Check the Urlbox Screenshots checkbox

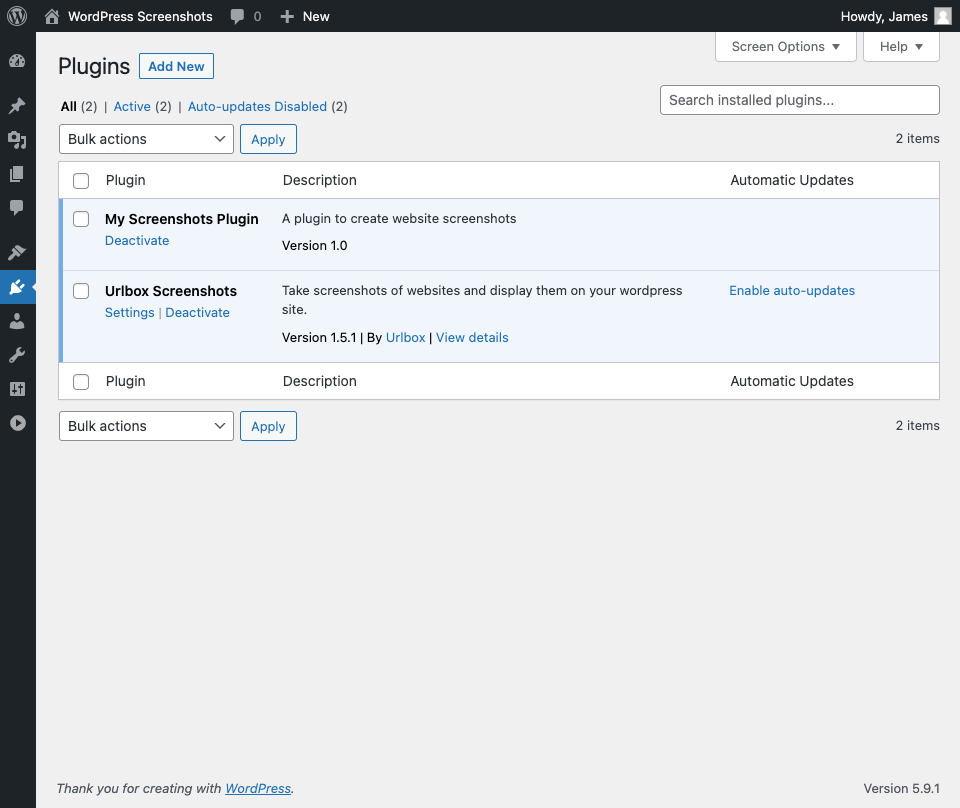coord(81,291)
